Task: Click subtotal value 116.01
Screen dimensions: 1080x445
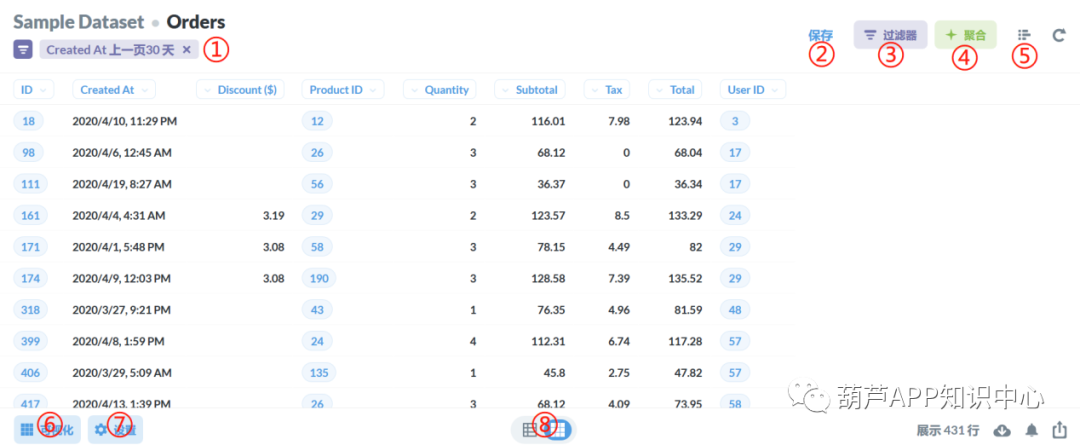Action: [x=548, y=121]
